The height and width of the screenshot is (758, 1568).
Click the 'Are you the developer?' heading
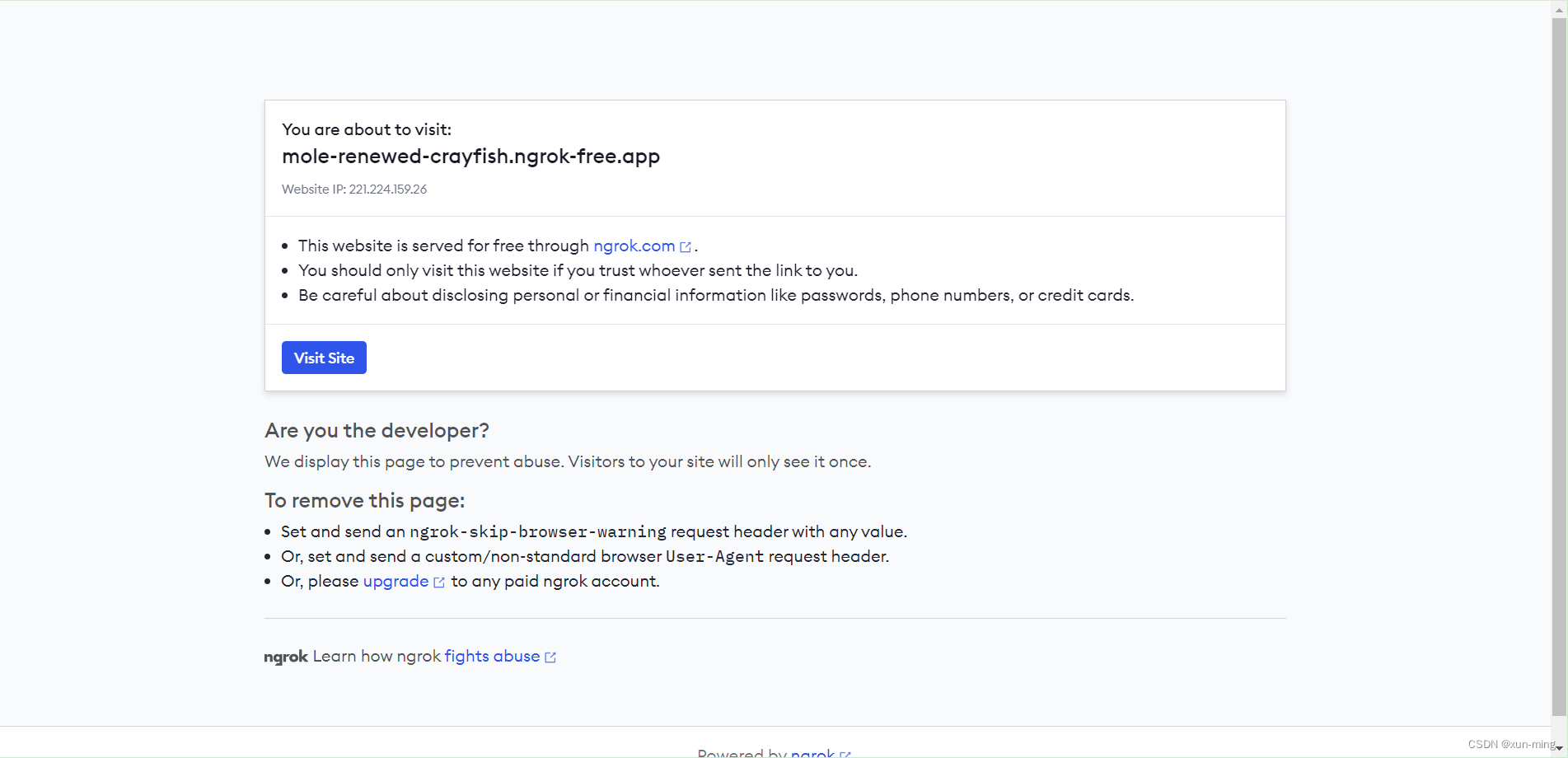coord(377,431)
